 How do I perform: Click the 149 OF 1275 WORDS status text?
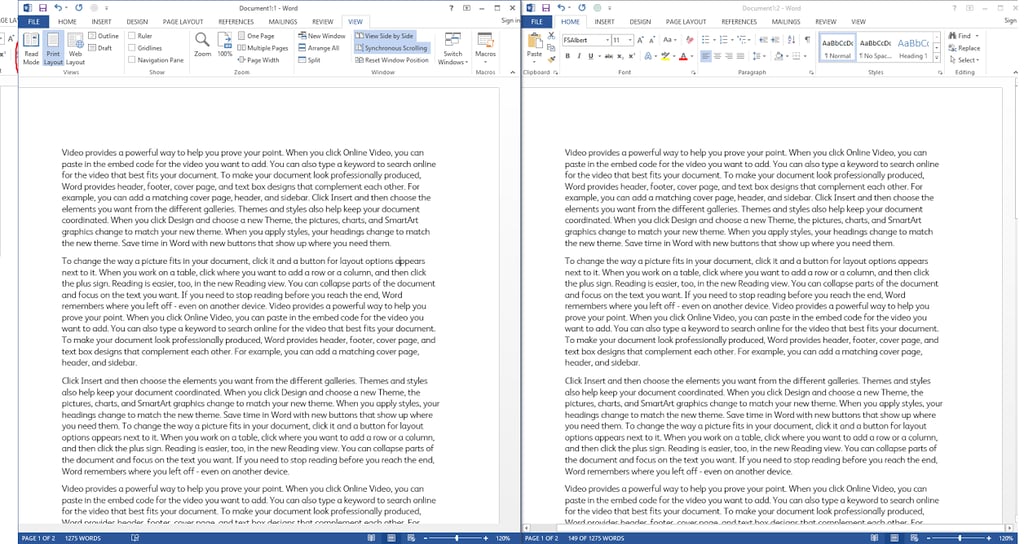coord(597,539)
